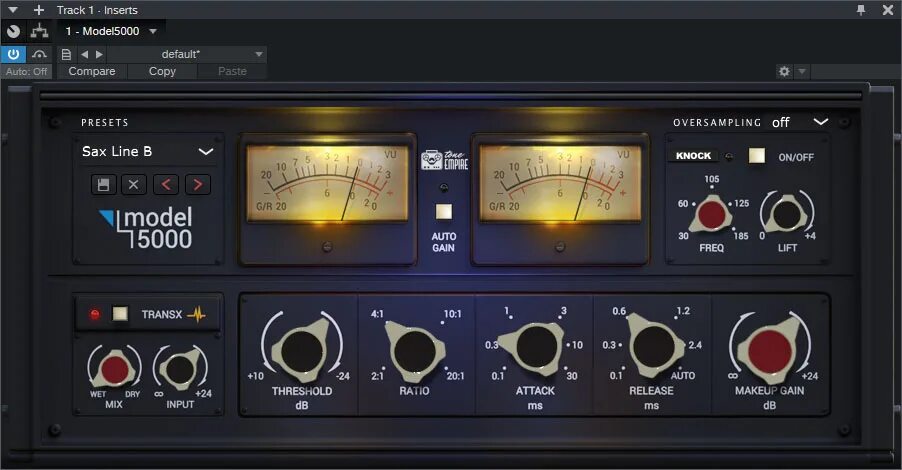Click the 20:1 ratio label
902x470 pixels.
(x=455, y=376)
